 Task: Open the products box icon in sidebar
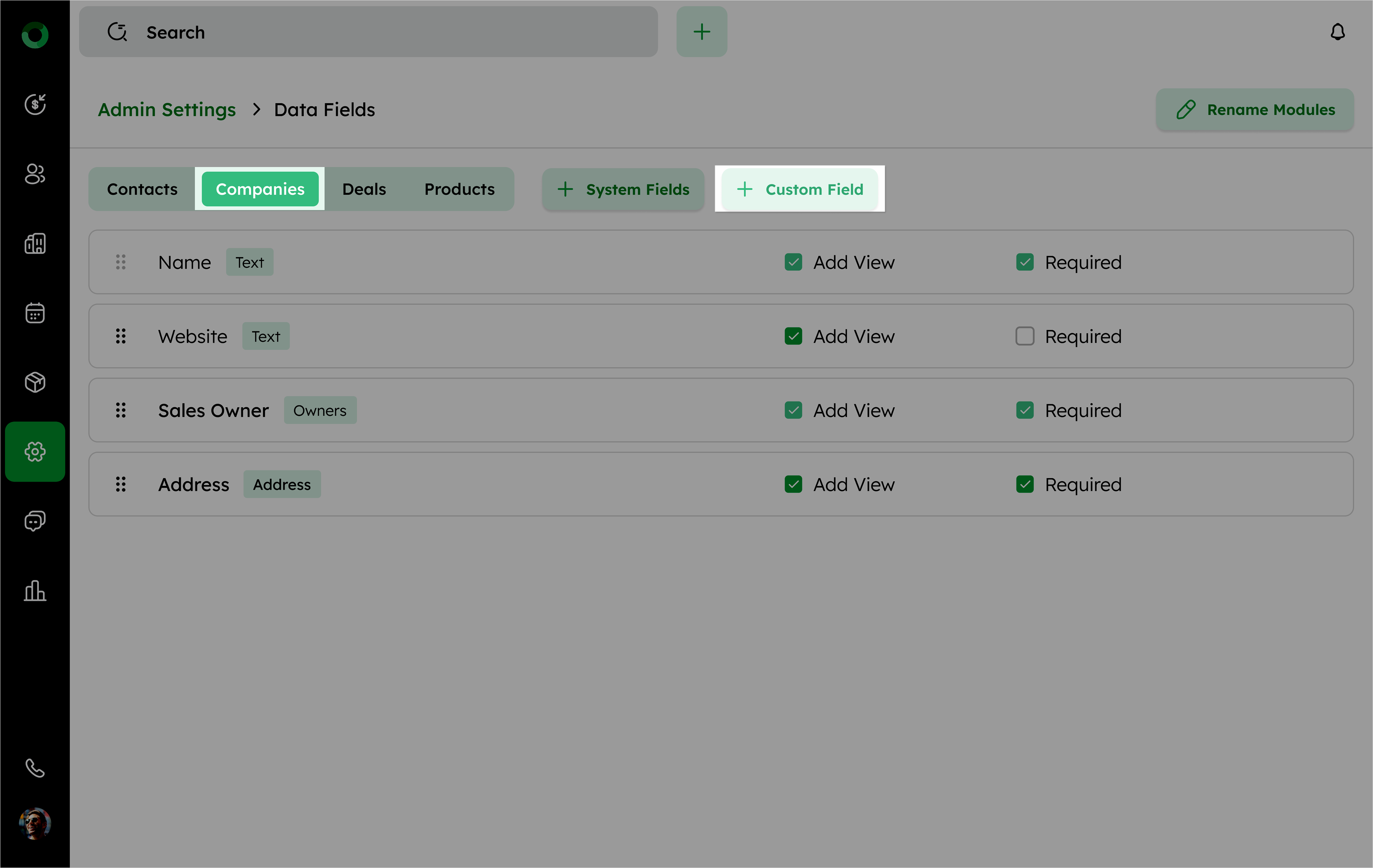coord(35,383)
